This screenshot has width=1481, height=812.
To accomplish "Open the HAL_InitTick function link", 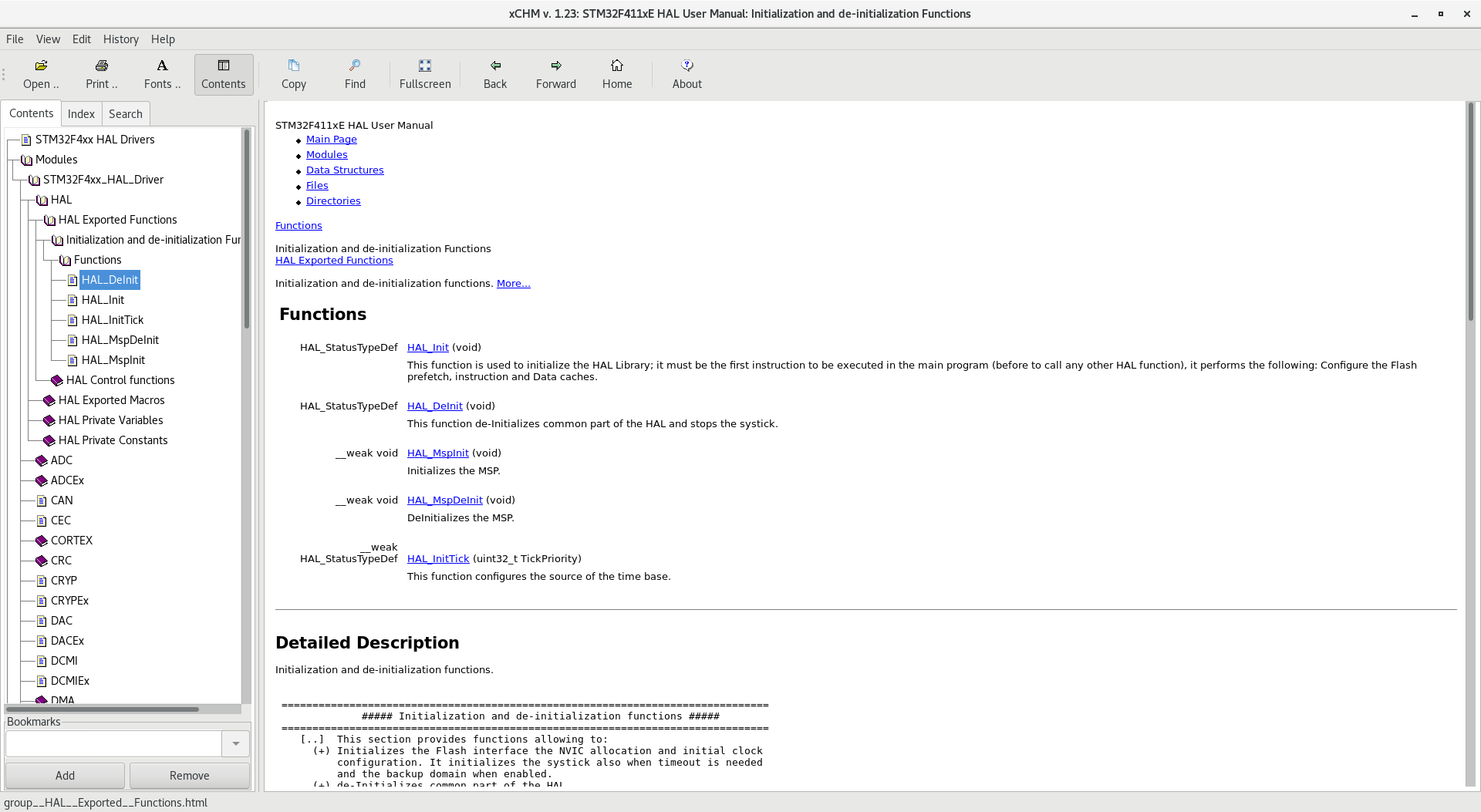I will pyautogui.click(x=438, y=559).
